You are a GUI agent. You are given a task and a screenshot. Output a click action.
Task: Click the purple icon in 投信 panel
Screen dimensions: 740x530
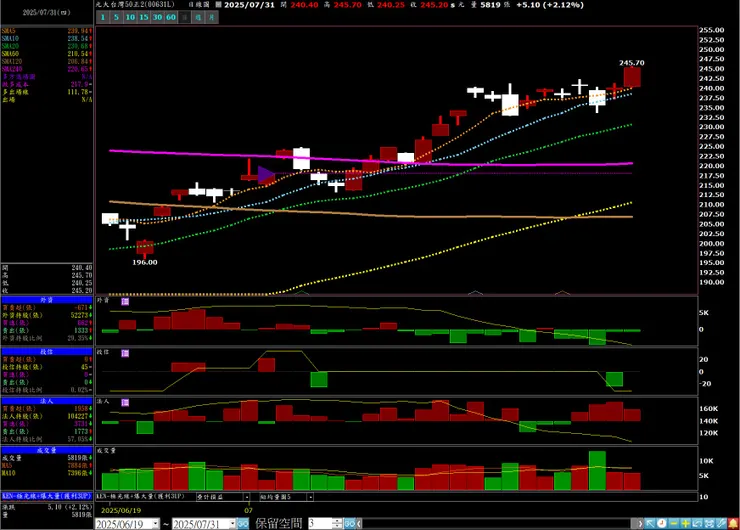coord(125,353)
